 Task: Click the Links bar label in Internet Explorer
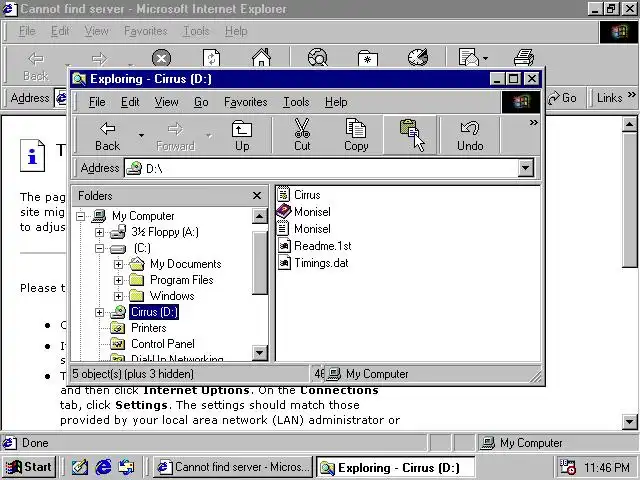coord(609,98)
